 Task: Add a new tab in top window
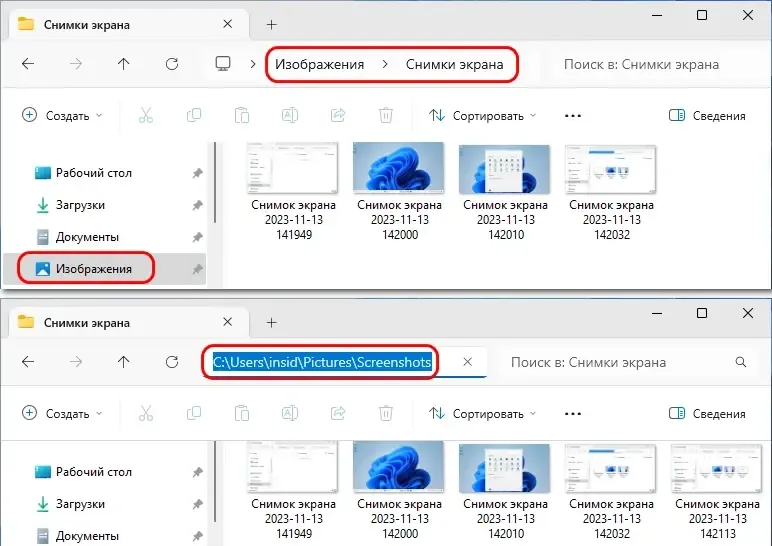pyautogui.click(x=271, y=24)
